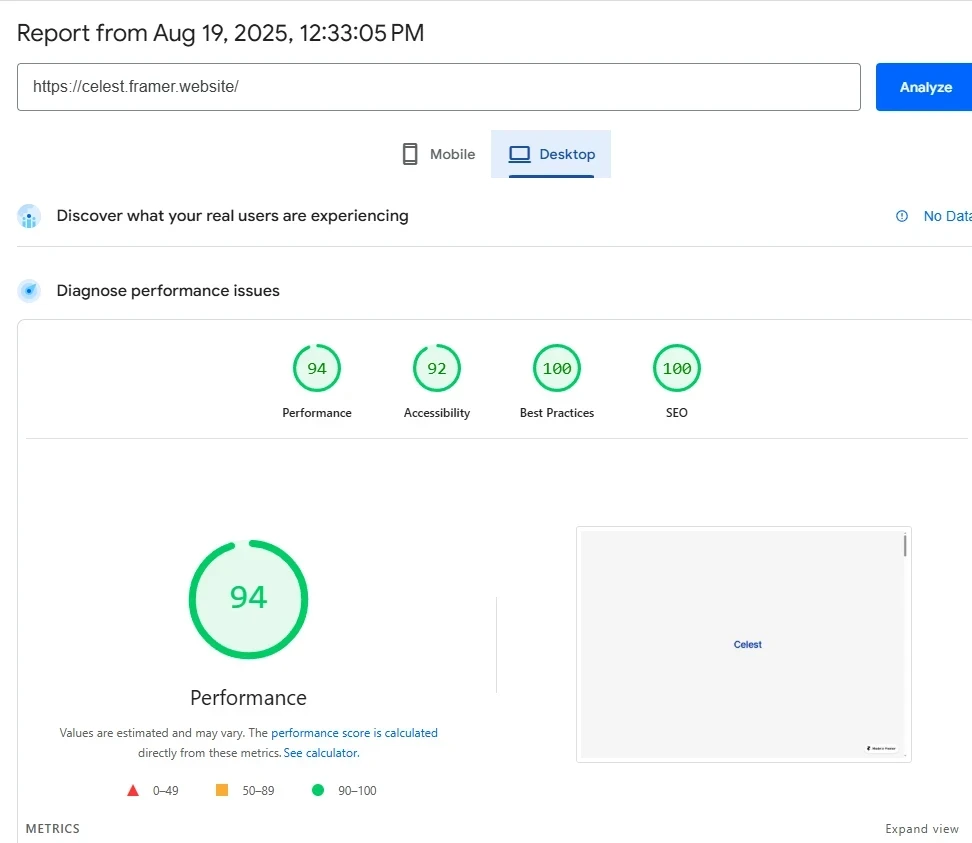This screenshot has height=843, width=972.
Task: Jump to the Accessibility score gauge 92
Action: 437,369
